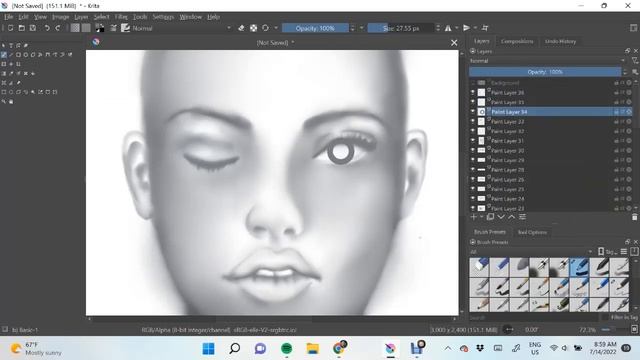Open File Explorer from taskbar

313,349
